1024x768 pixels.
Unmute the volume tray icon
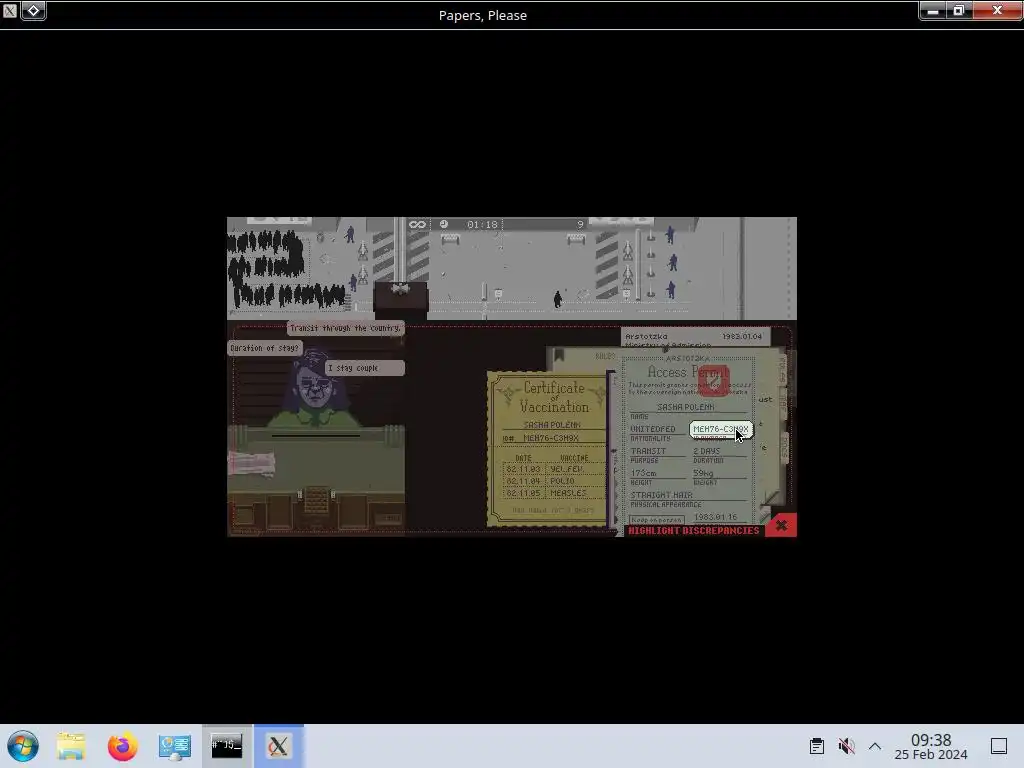pyautogui.click(x=846, y=746)
